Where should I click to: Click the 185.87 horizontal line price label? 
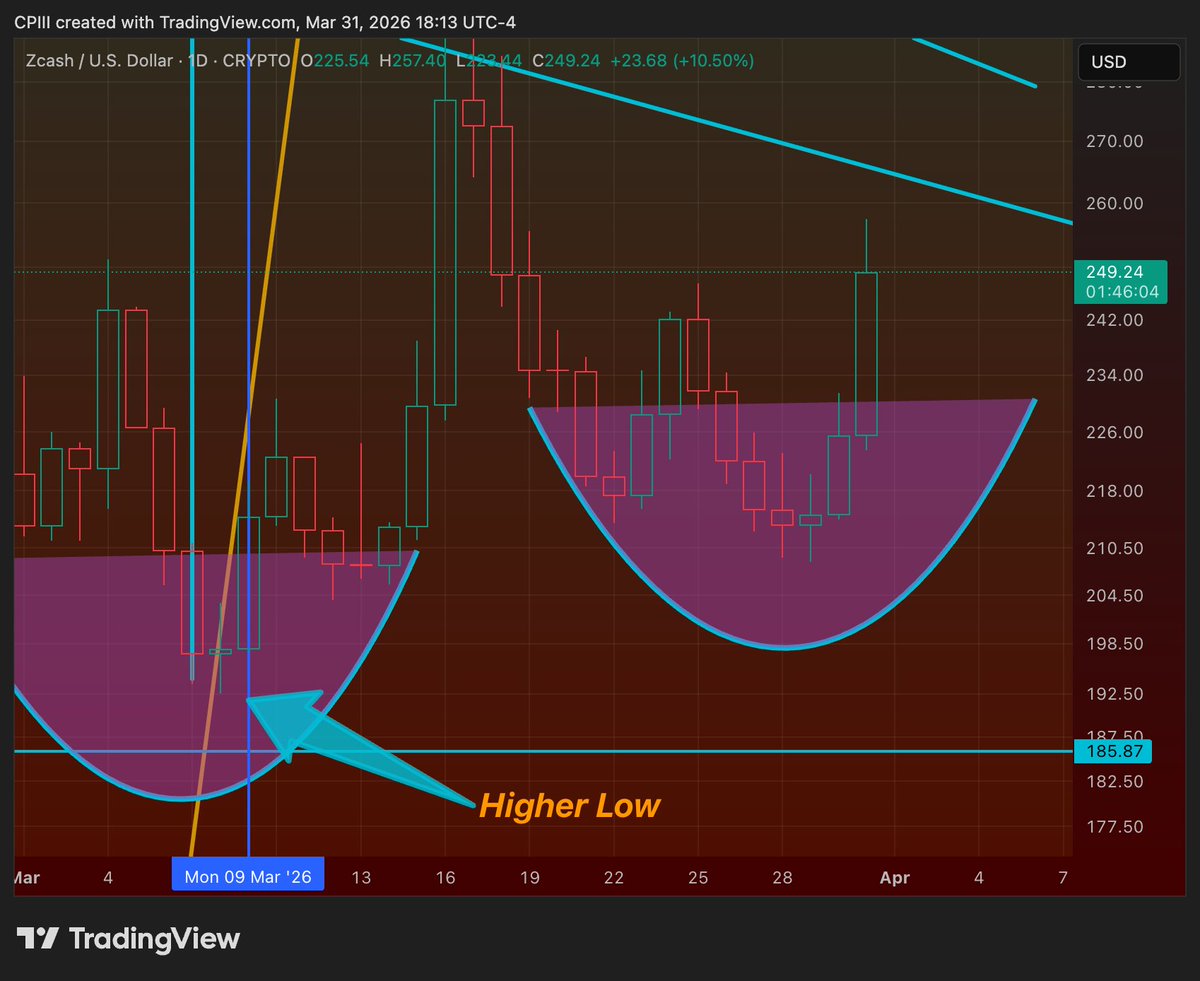pyautogui.click(x=1112, y=751)
